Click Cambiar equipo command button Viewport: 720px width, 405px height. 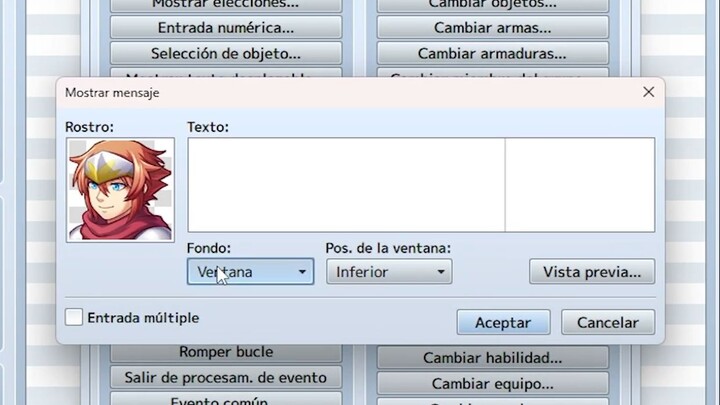click(x=493, y=383)
